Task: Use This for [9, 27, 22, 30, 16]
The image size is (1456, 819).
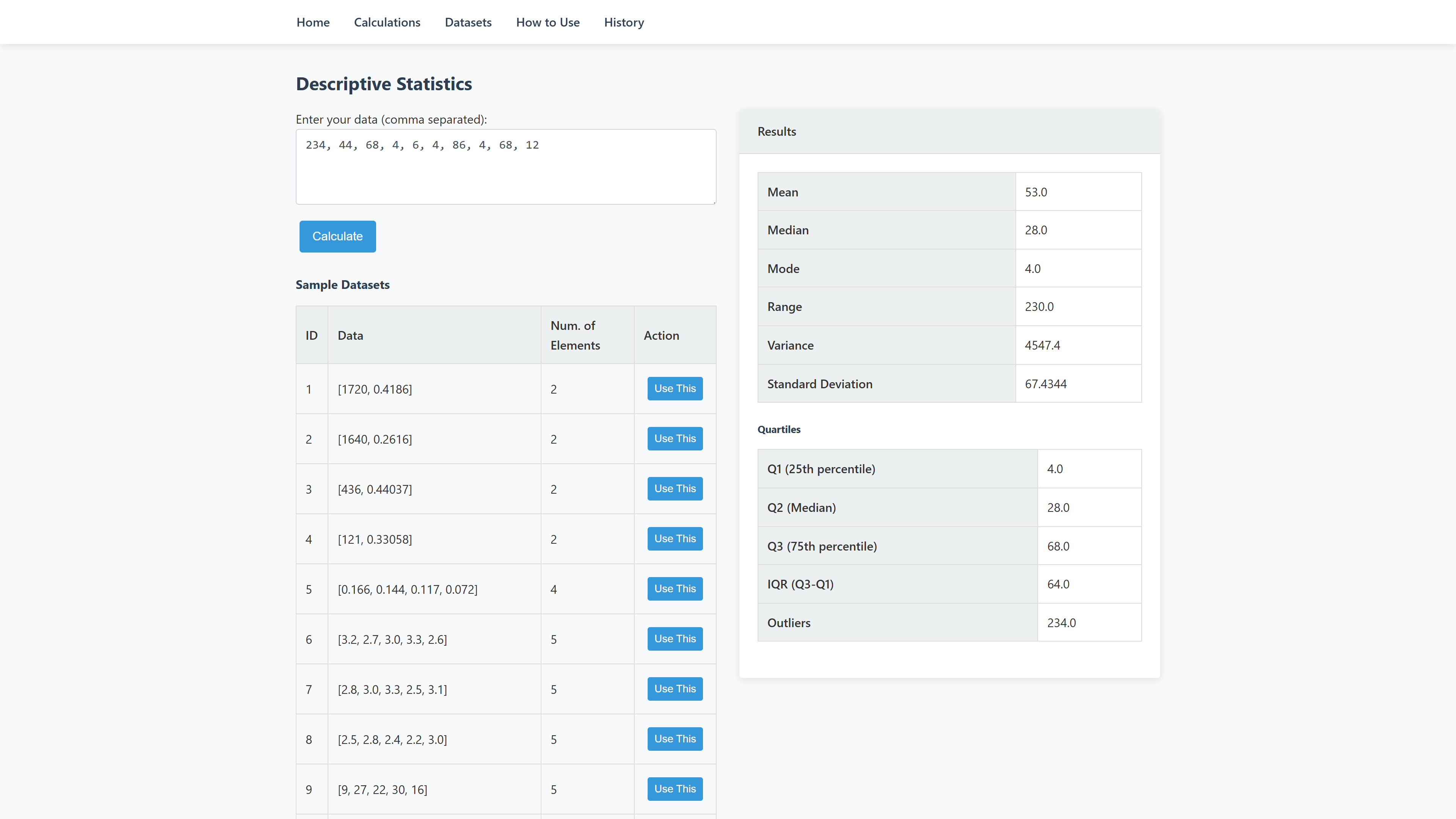Action: [674, 789]
